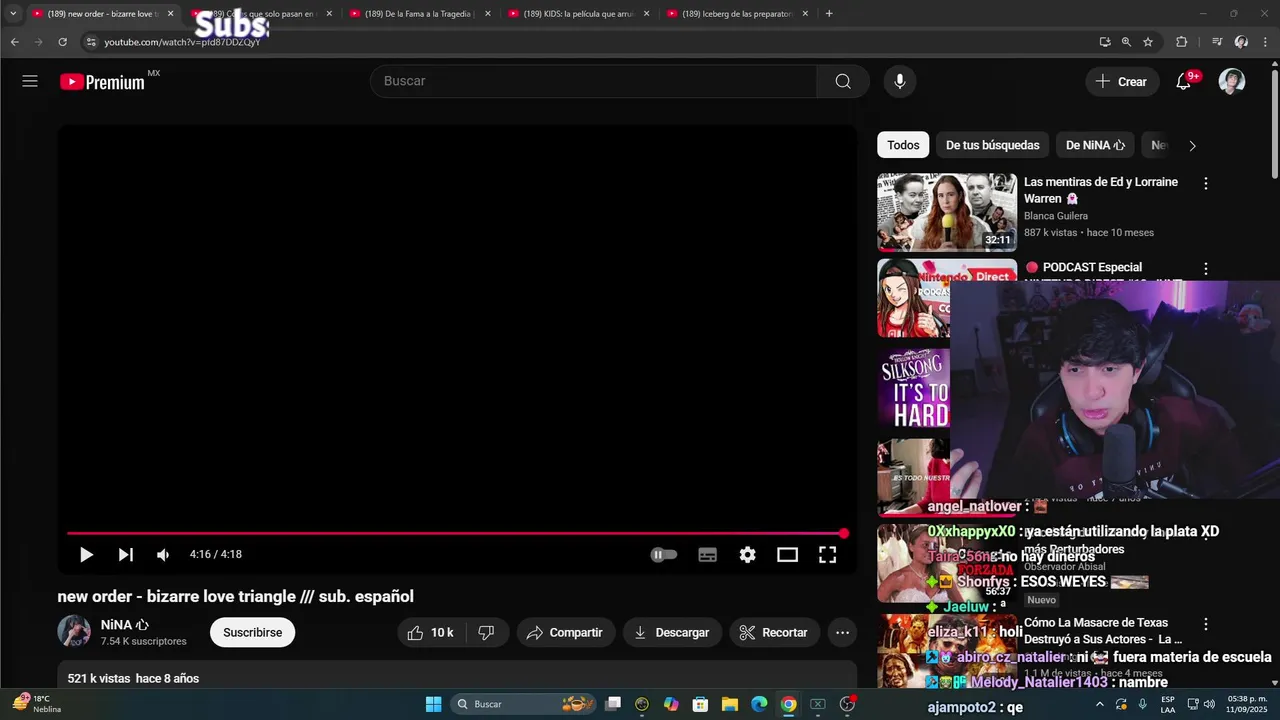Open Chrome three-dot menu

pos(1265,42)
